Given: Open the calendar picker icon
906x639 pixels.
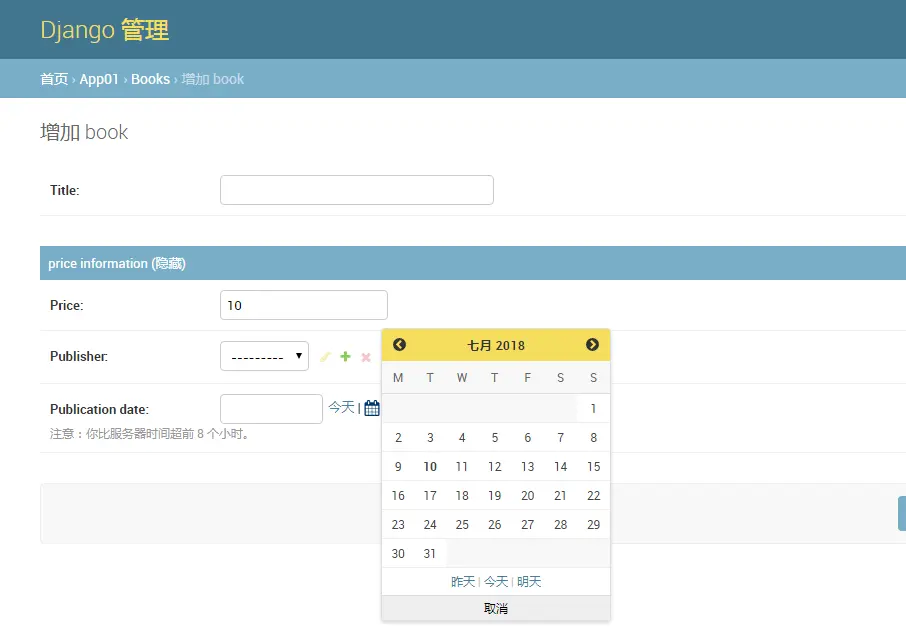Looking at the screenshot, I should point(372,408).
